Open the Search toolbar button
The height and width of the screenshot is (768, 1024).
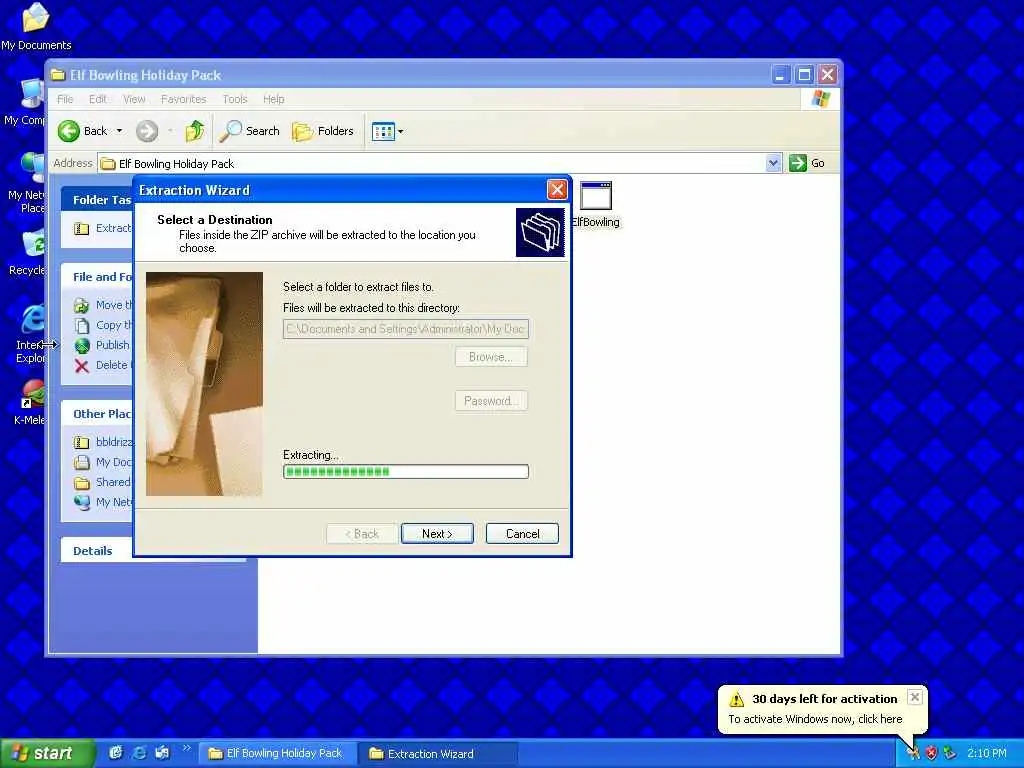click(x=249, y=131)
